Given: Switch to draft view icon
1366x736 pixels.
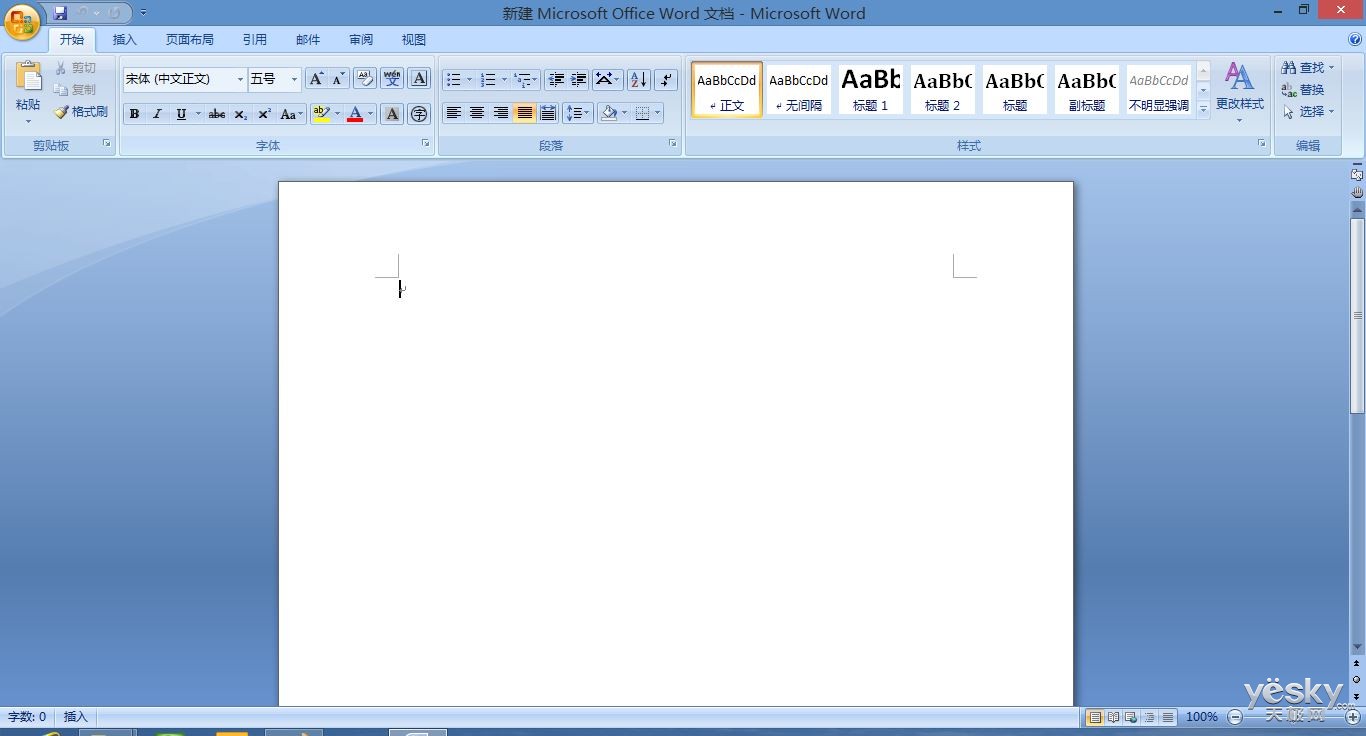Looking at the screenshot, I should tap(1168, 717).
